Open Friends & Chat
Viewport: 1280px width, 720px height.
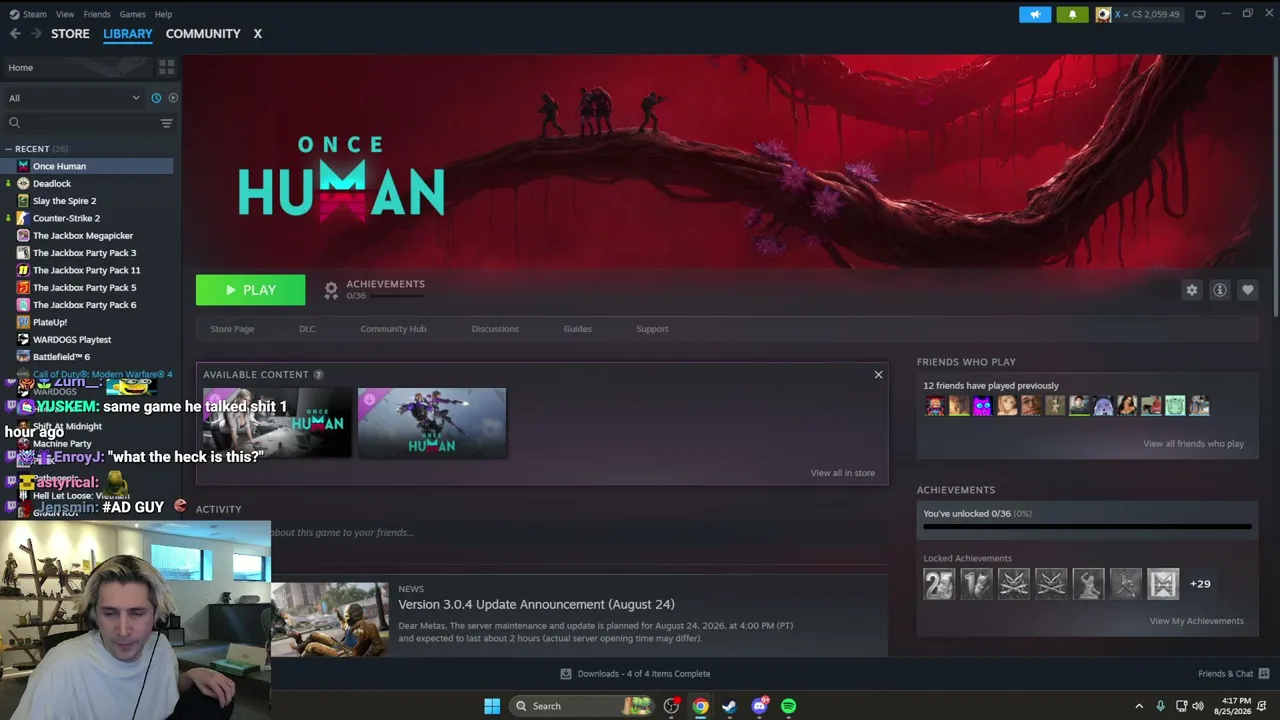(1233, 674)
